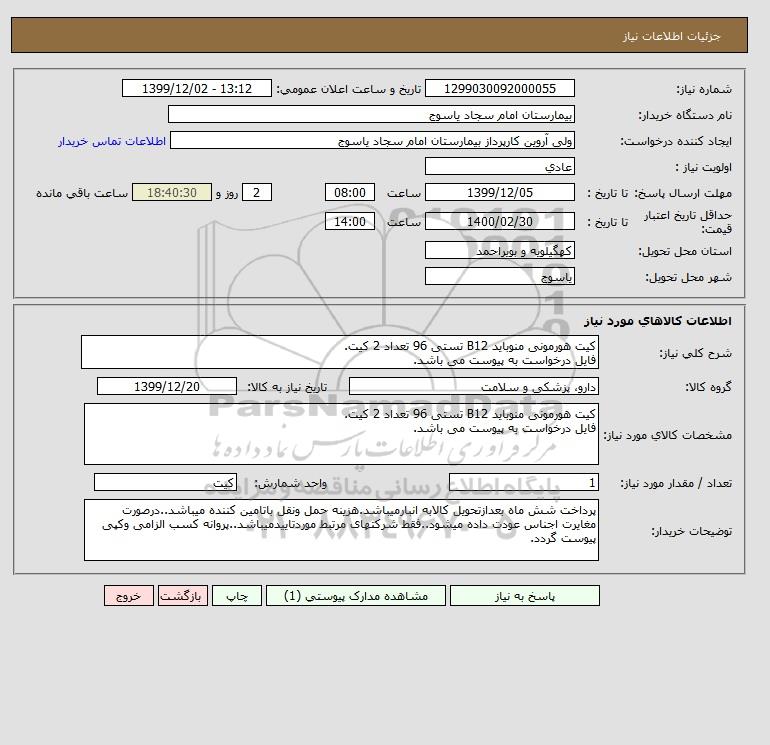The width and height of the screenshot is (770, 745).
Task: Click the توضیحات خریدار label
Action: [691, 531]
